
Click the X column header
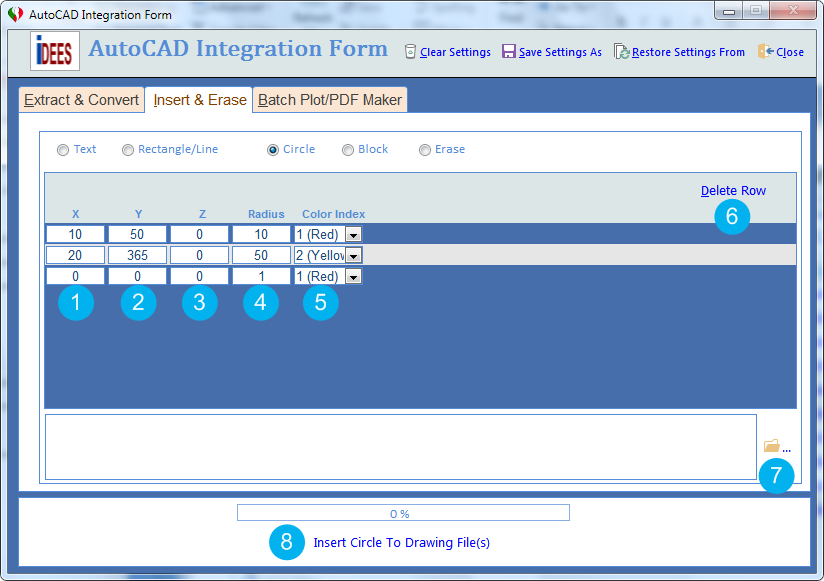[76, 214]
